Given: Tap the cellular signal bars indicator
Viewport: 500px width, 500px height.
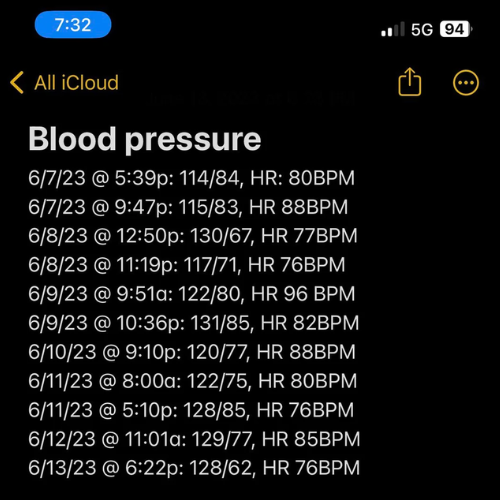Looking at the screenshot, I should pos(393,29).
